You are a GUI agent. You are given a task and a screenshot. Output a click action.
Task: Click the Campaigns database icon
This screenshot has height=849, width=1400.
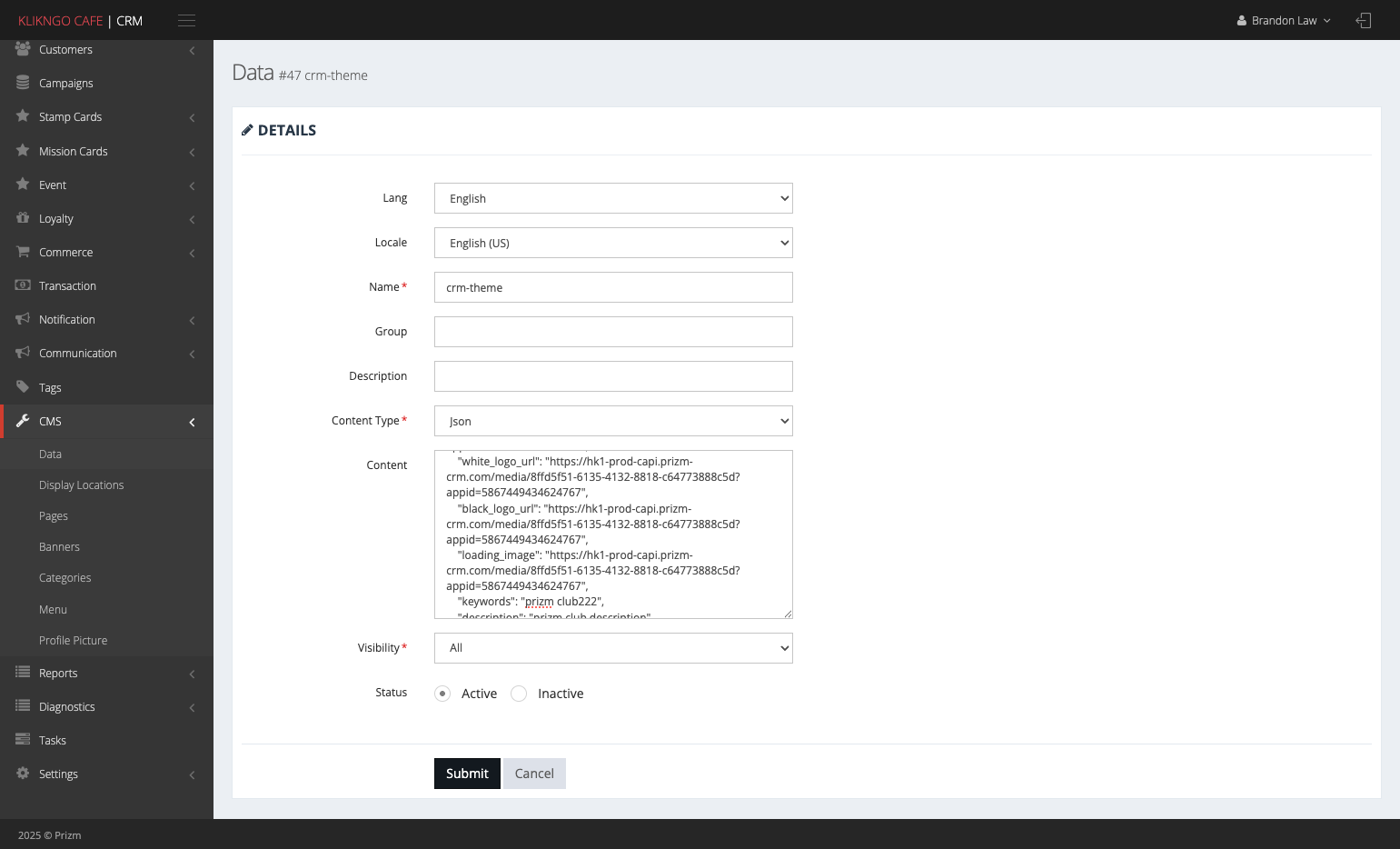23,83
